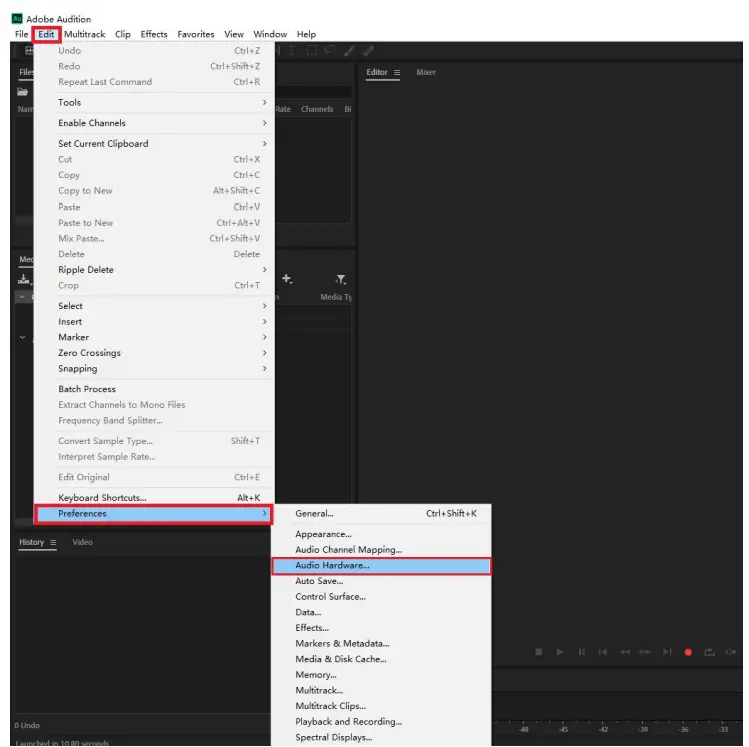Expand the Insert submenu
This screenshot has width=749, height=747.
[x=154, y=322]
